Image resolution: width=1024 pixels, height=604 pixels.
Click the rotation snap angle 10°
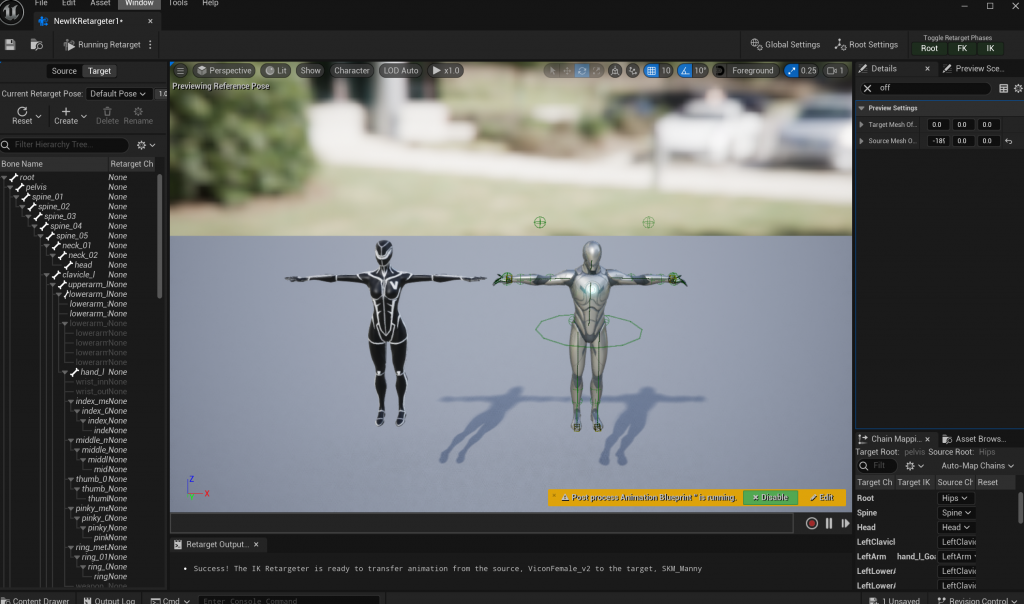coord(699,71)
